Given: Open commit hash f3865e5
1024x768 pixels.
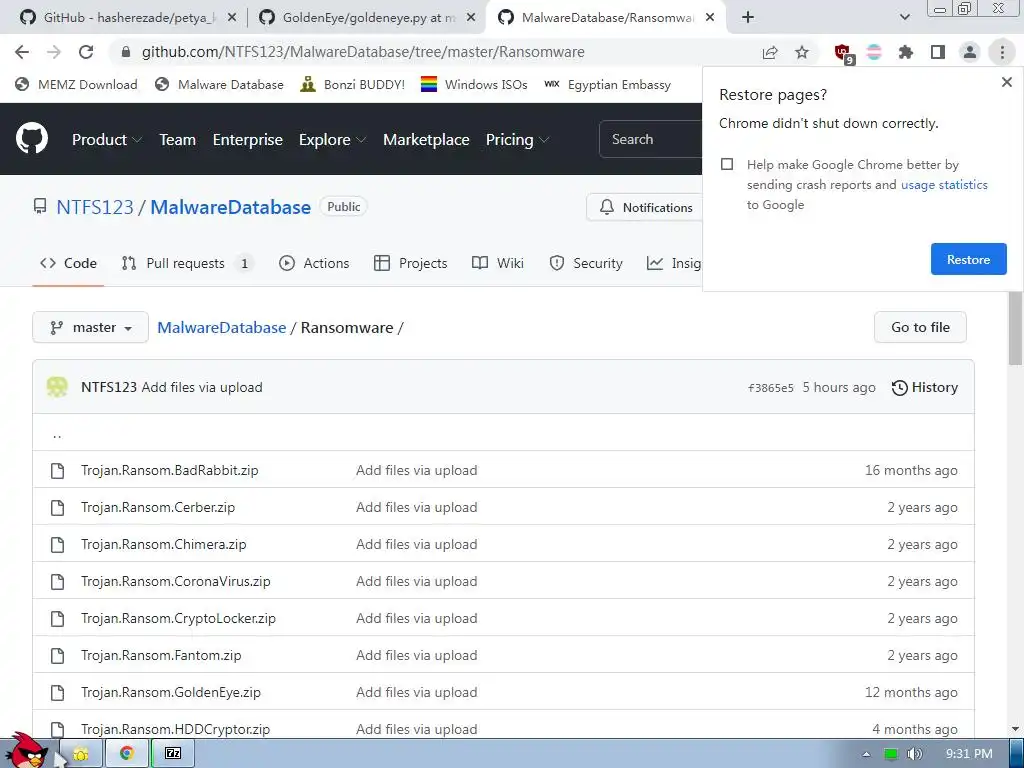Looking at the screenshot, I should point(771,388).
